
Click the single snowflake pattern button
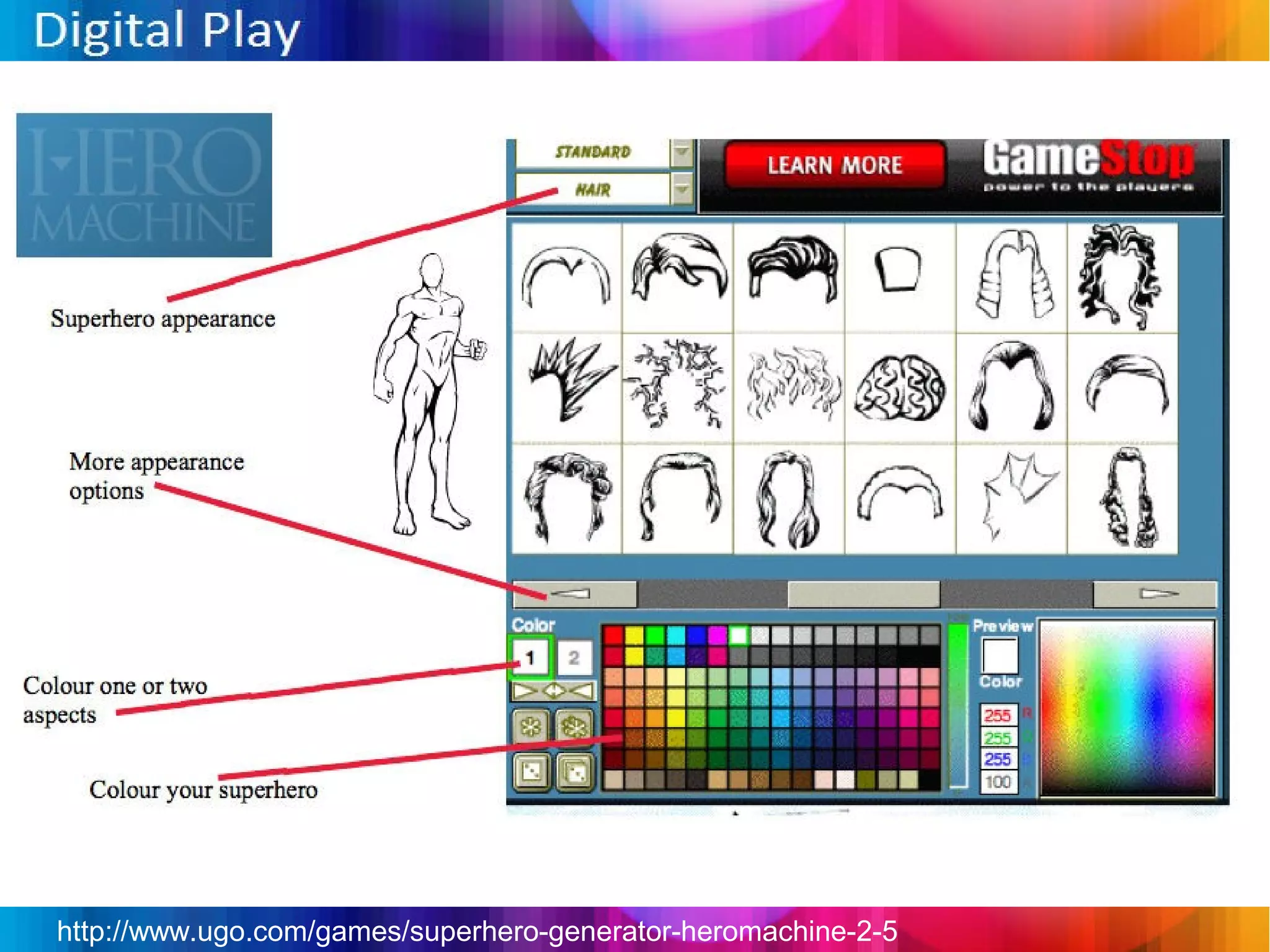(530, 726)
